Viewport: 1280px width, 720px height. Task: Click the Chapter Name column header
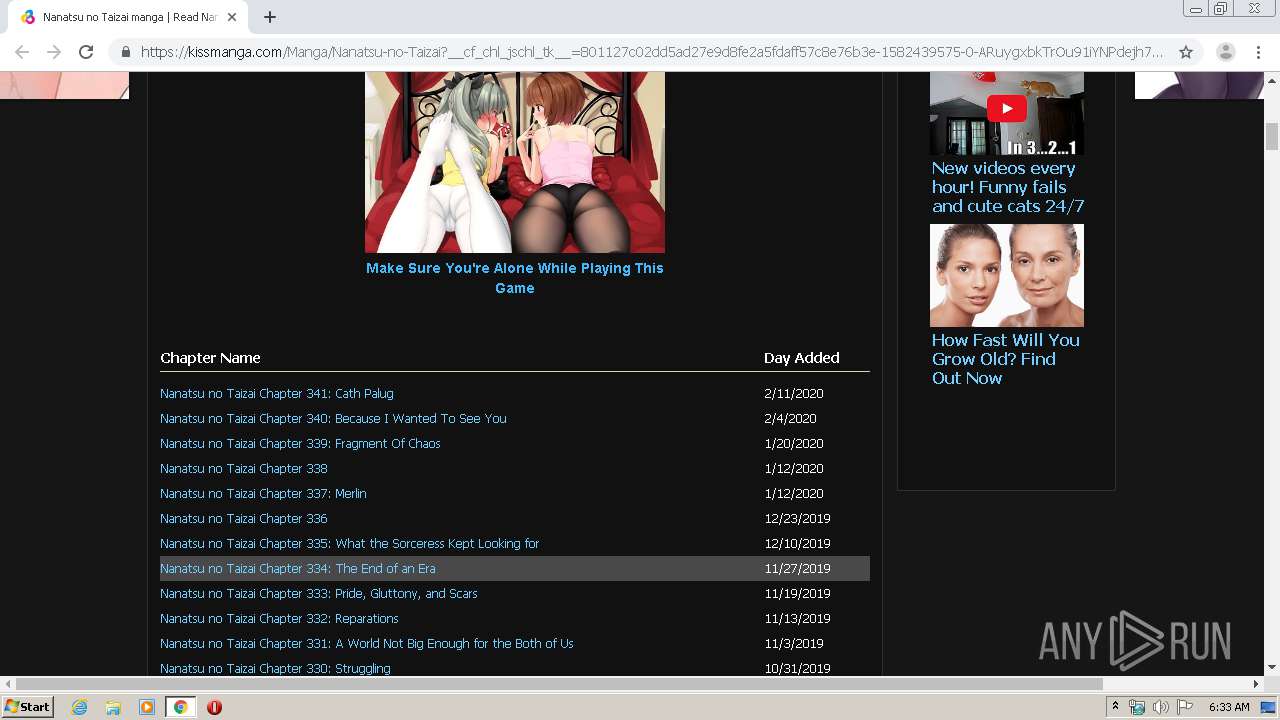coord(210,358)
